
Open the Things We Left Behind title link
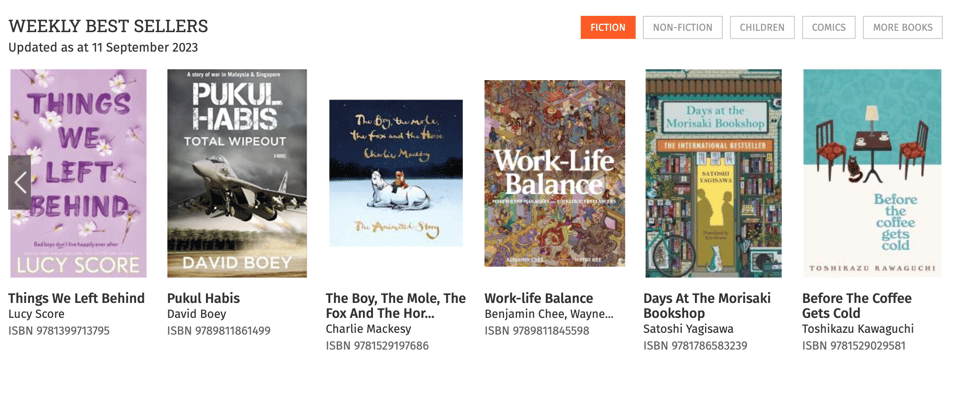click(x=77, y=298)
